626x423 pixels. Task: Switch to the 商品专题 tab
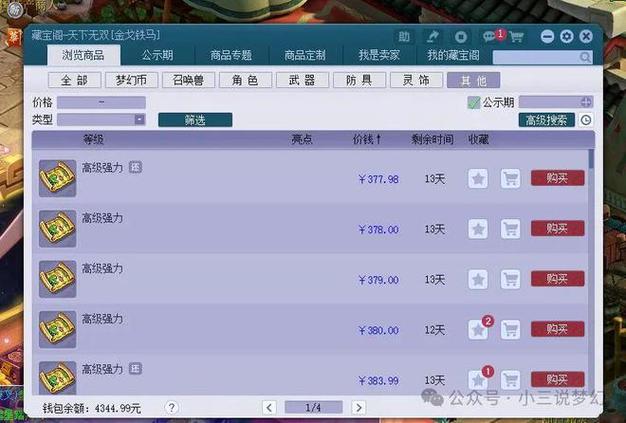(x=231, y=56)
